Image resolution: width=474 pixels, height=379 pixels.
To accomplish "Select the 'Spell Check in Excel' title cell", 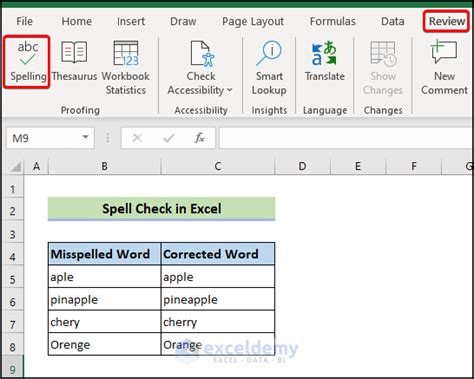I will click(x=161, y=209).
